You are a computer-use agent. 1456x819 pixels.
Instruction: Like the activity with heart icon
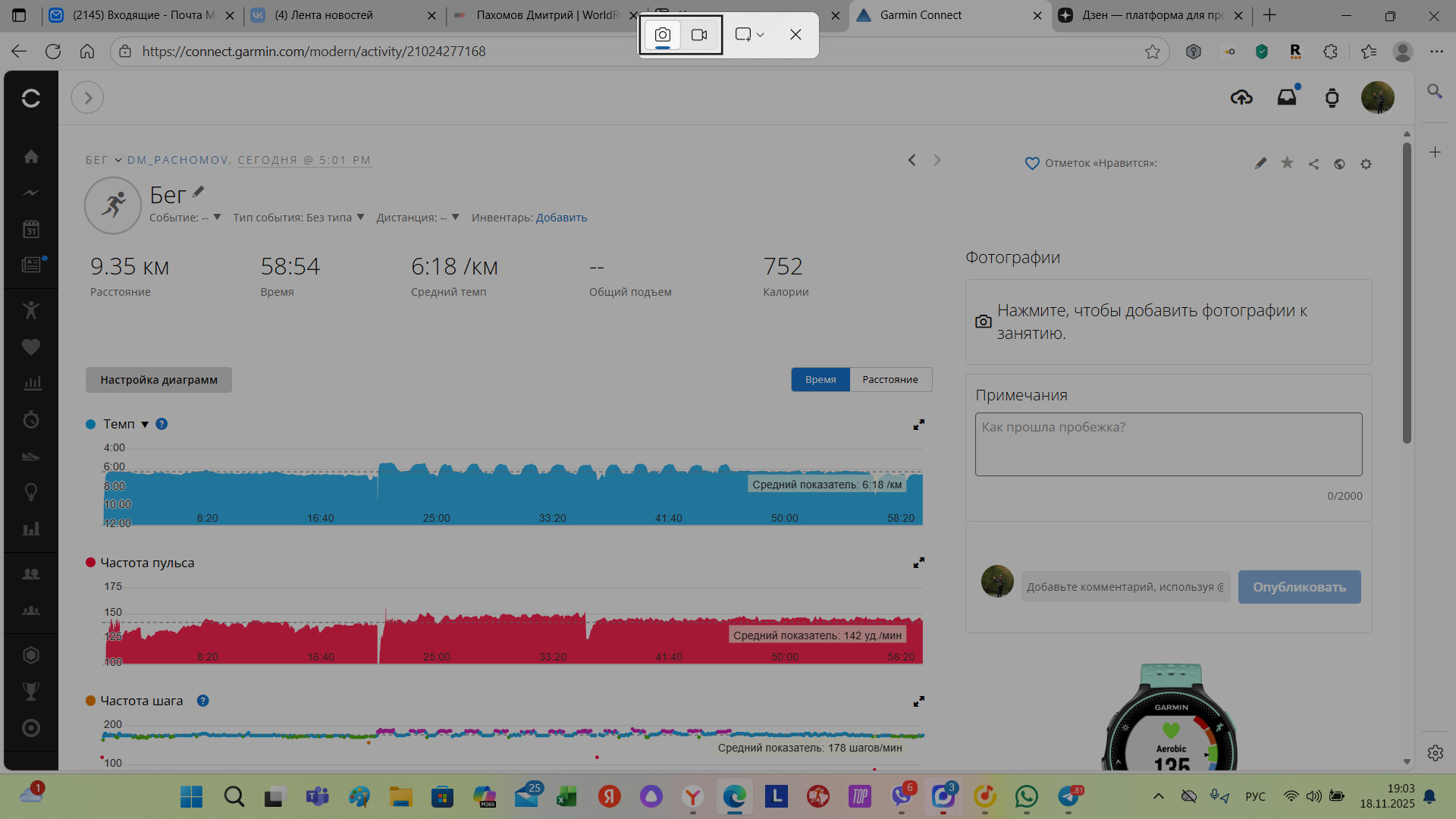(1031, 163)
